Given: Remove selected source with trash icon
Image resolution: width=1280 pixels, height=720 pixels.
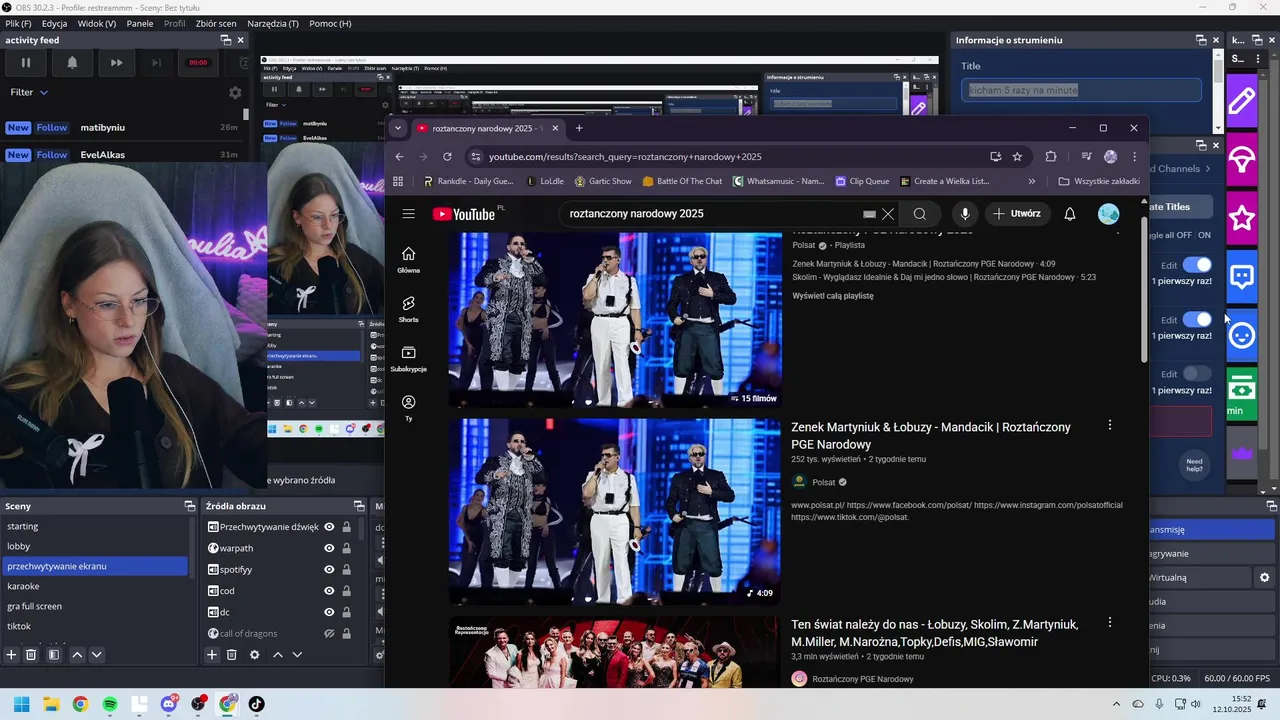Looking at the screenshot, I should click(x=231, y=655).
